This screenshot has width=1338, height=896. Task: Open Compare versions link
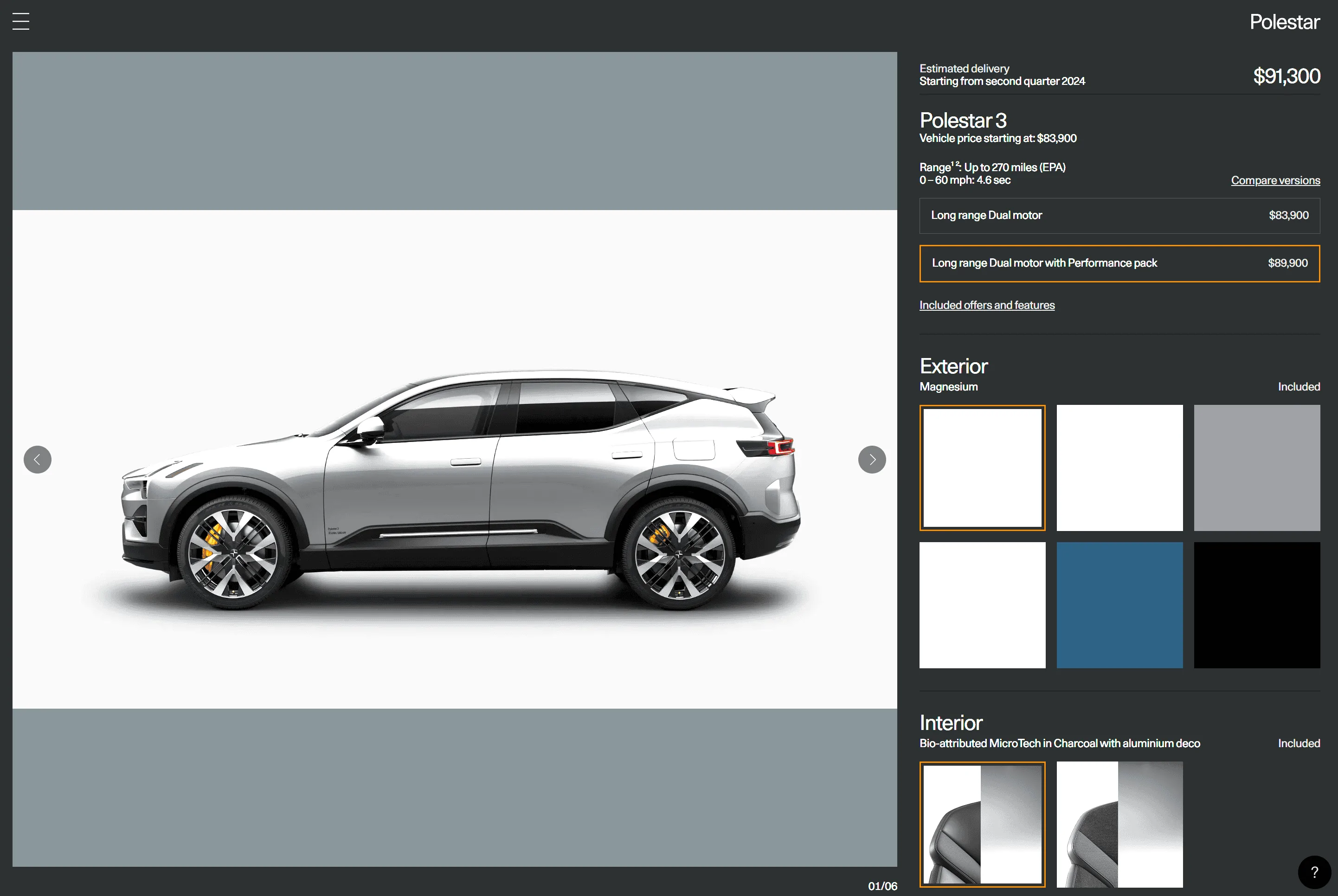tap(1275, 180)
